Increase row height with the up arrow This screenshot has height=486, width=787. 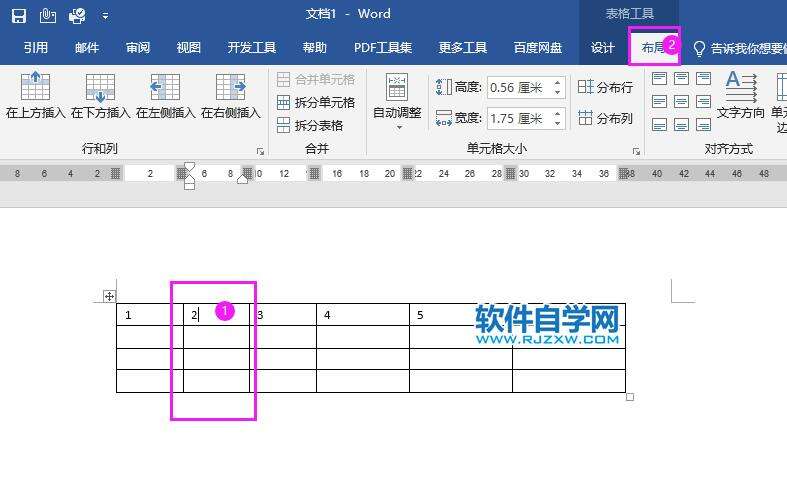[558, 83]
